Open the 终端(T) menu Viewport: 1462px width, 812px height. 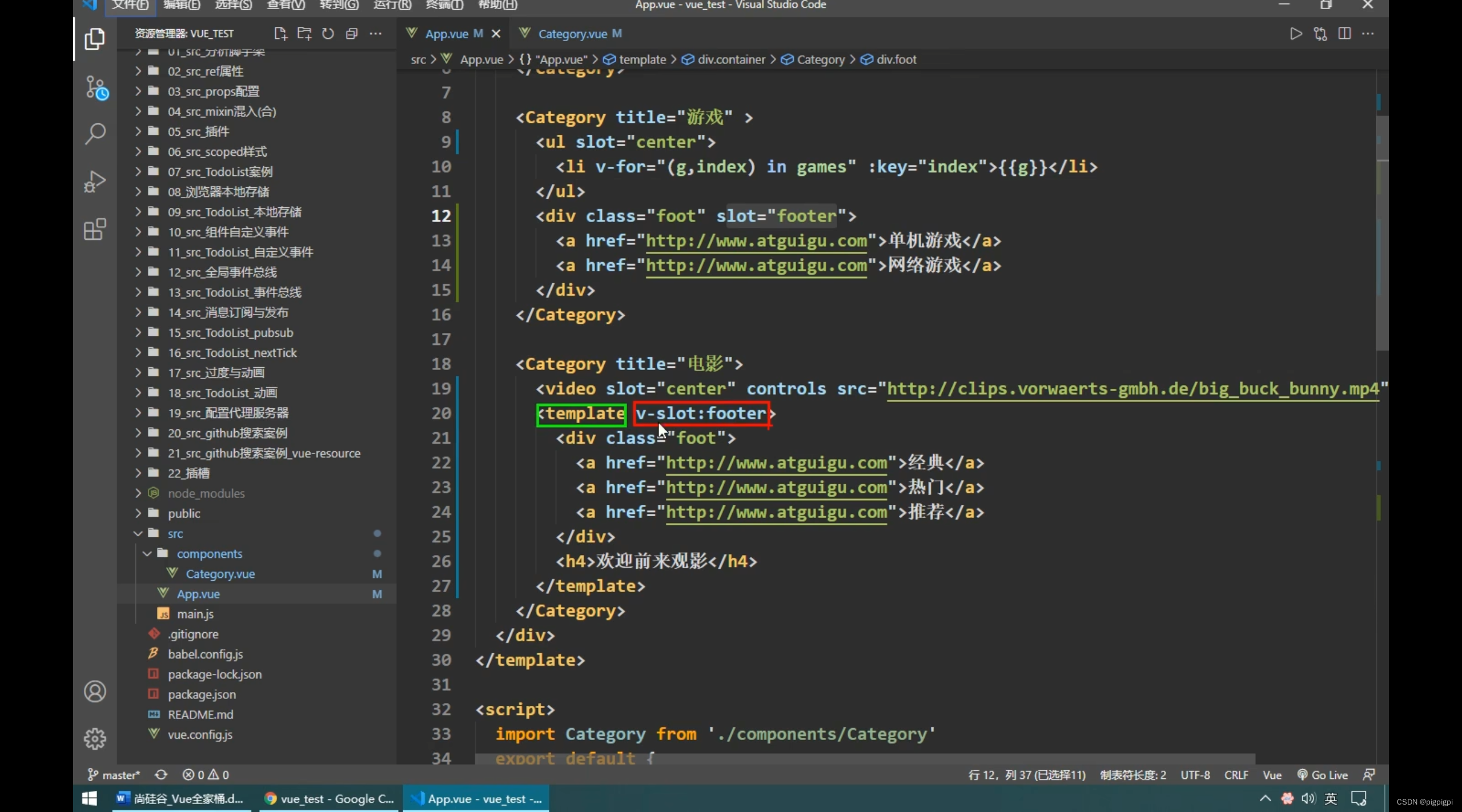click(445, 5)
